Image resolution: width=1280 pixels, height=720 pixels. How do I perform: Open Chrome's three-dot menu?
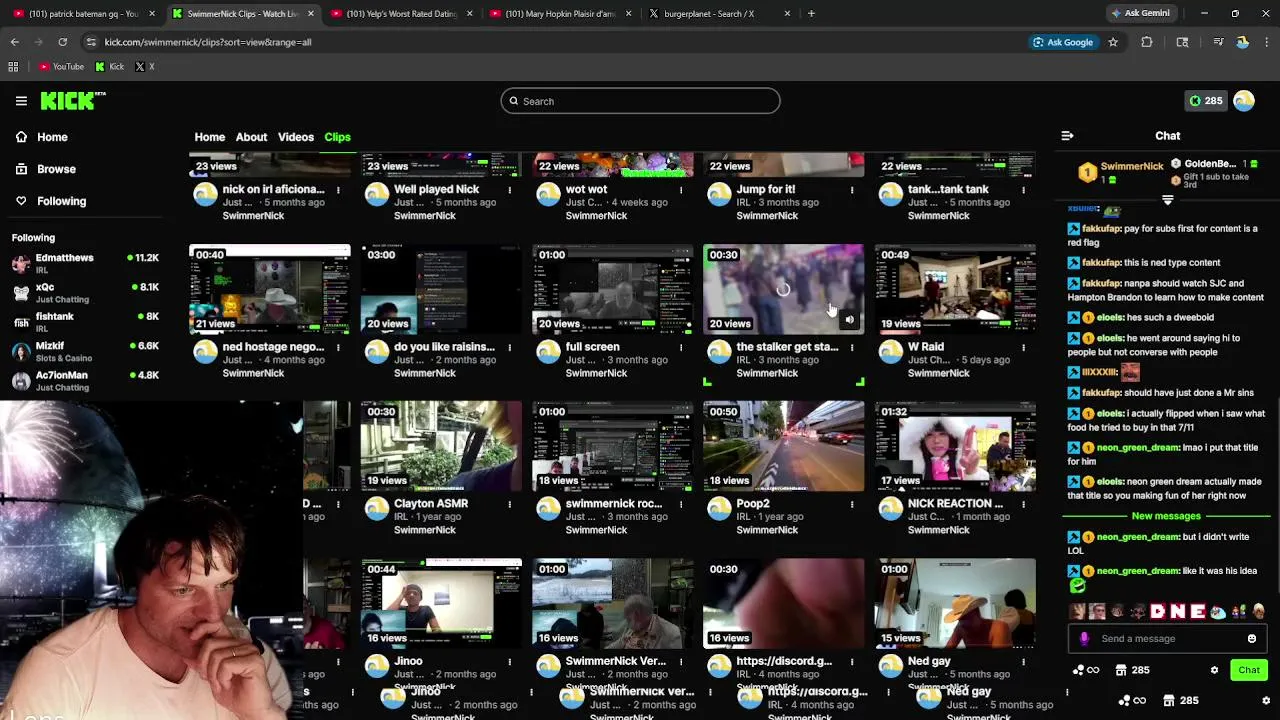tap(1266, 42)
